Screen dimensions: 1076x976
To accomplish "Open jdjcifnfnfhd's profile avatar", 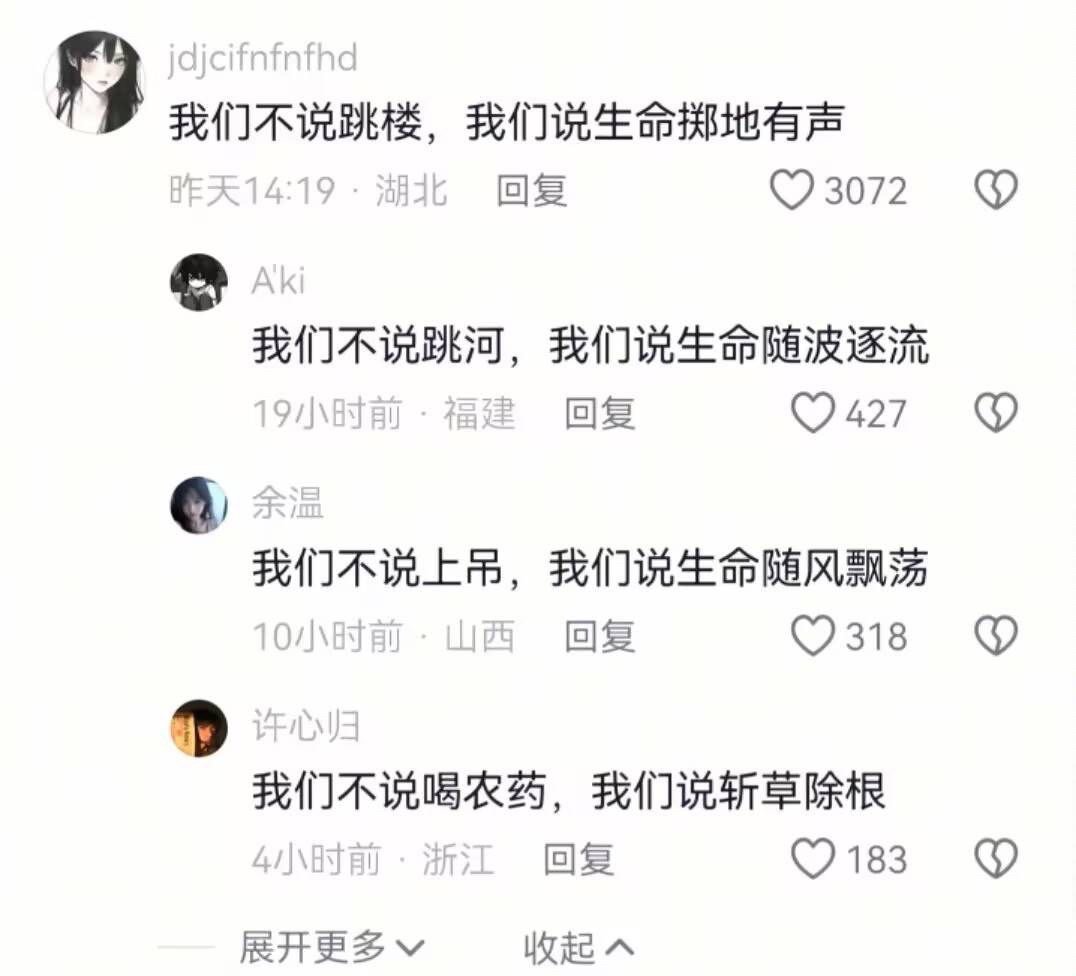I will (95, 82).
